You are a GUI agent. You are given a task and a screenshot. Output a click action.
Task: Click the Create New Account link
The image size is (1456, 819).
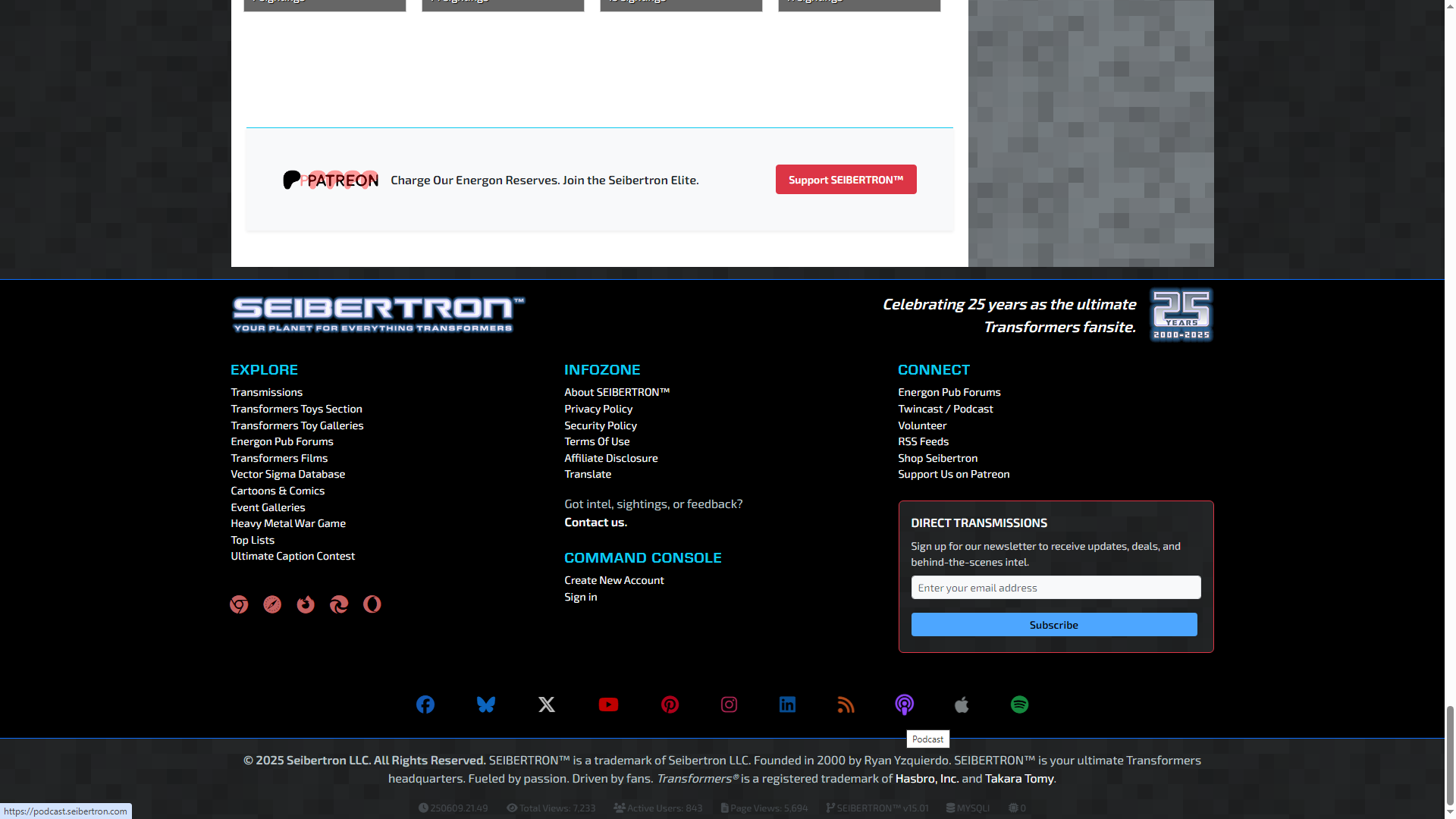point(613,580)
